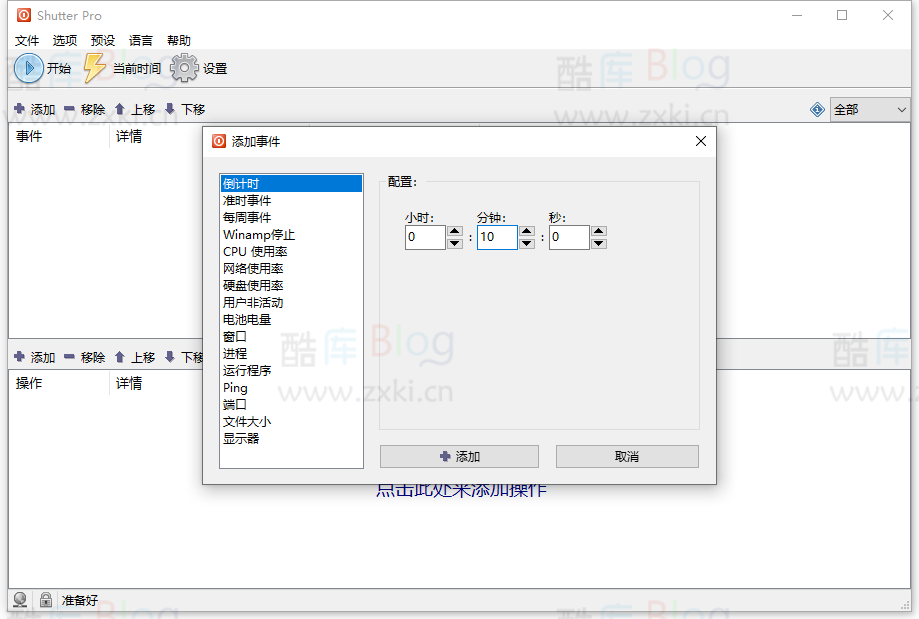
Task: Click the globe icon in the status bar
Action: (18, 599)
